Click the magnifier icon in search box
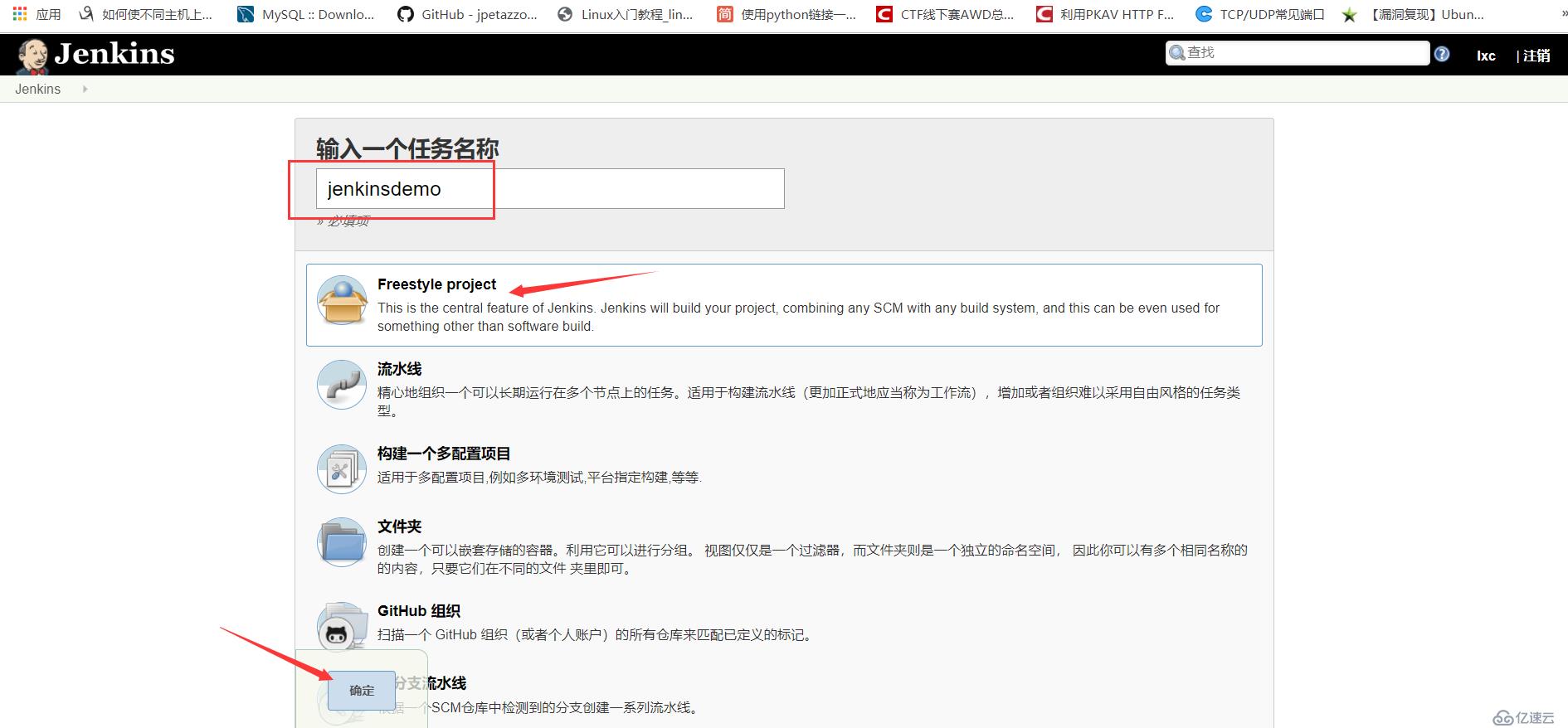Viewport: 1568px width, 728px height. coord(1177,54)
